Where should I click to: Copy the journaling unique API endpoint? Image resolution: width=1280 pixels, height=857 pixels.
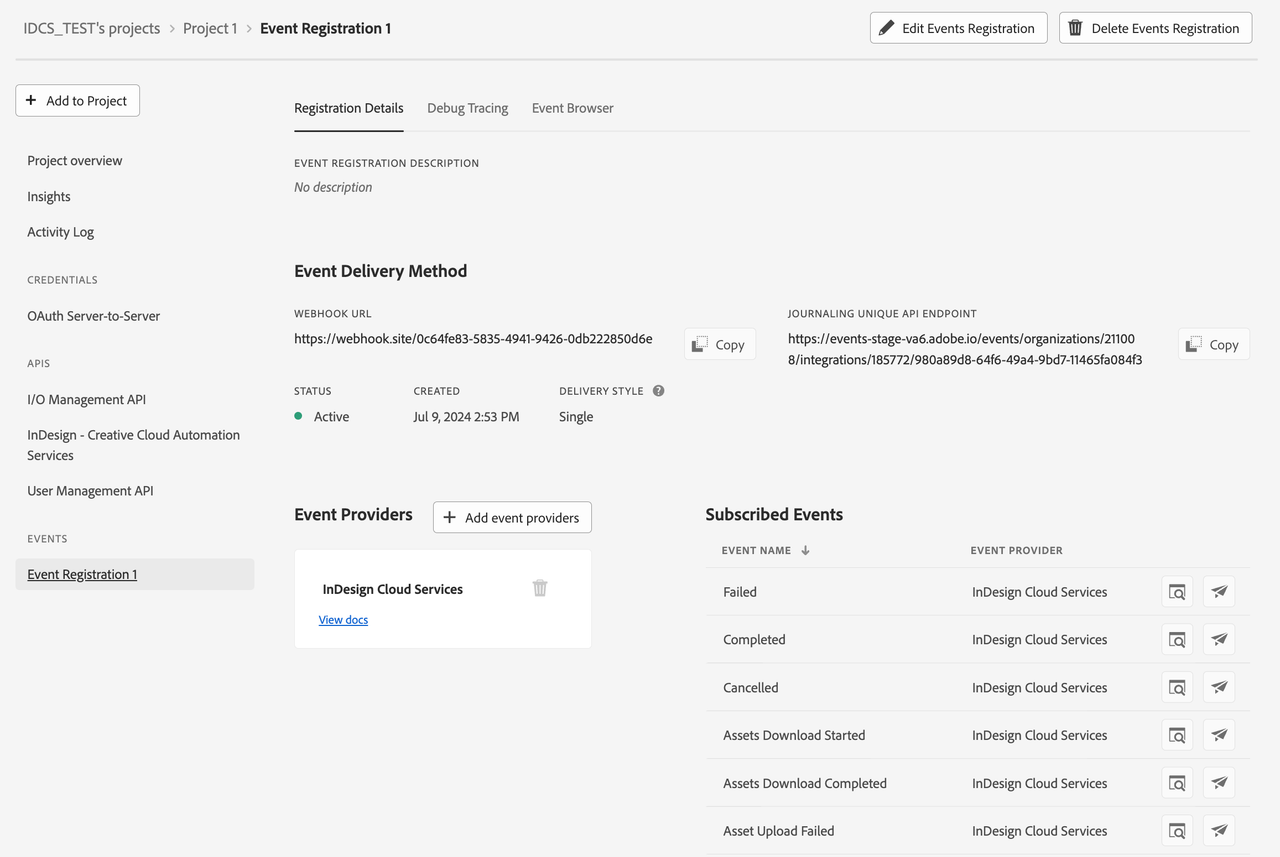coord(1214,344)
